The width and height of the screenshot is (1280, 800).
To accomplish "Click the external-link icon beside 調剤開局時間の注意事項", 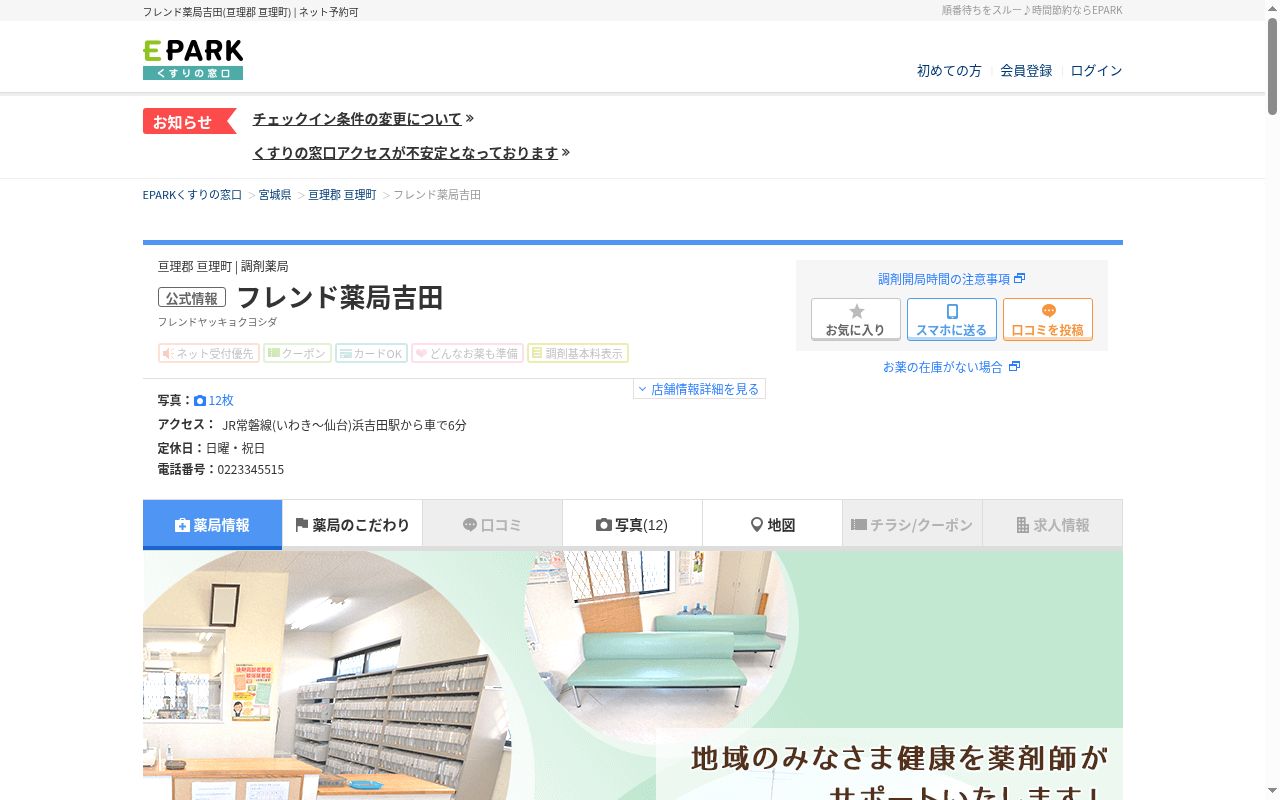I will point(1020,279).
